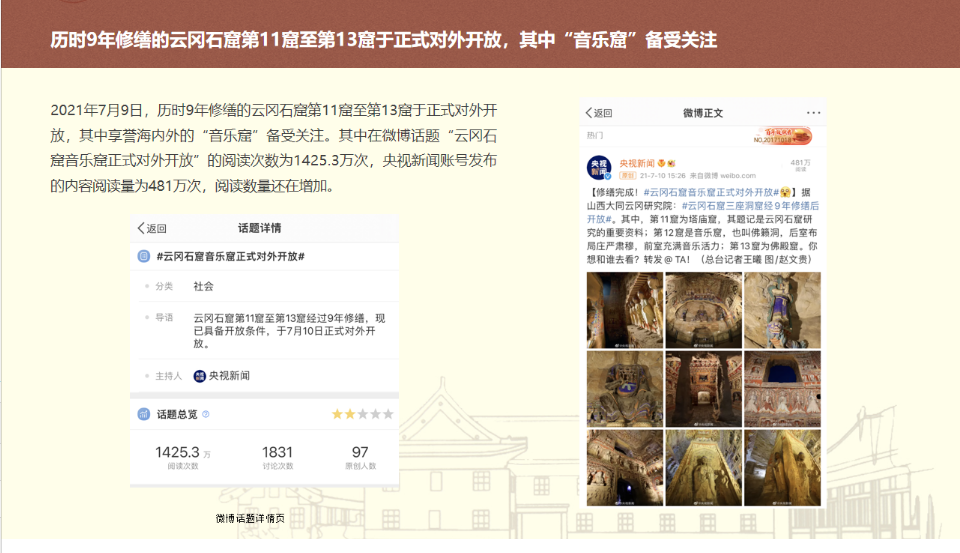This screenshot has height=553, width=960.
Task: Click the topic star rating
Action: [362, 414]
